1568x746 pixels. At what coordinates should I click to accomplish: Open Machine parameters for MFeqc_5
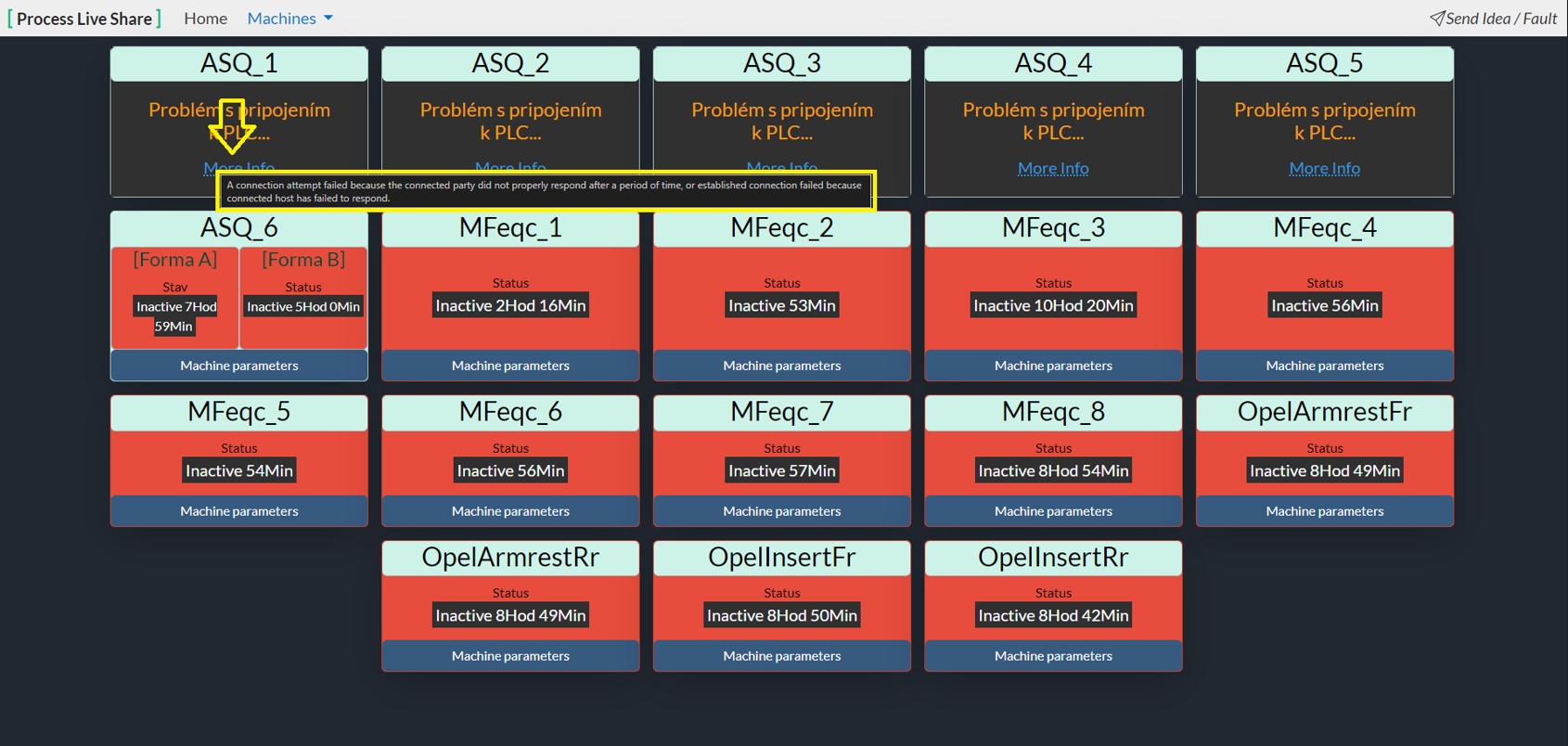click(239, 511)
